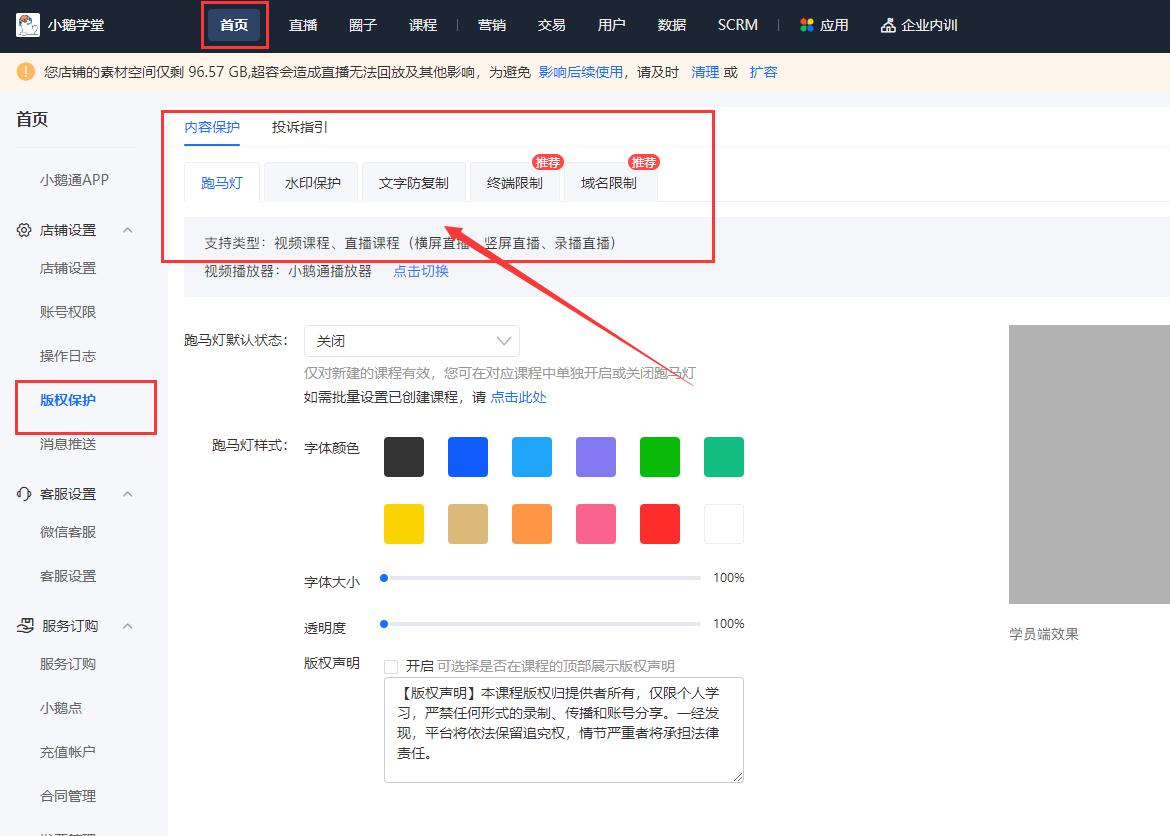Screen dimensions: 1170x836
Task: Select the red font color swatch
Action: click(x=659, y=522)
